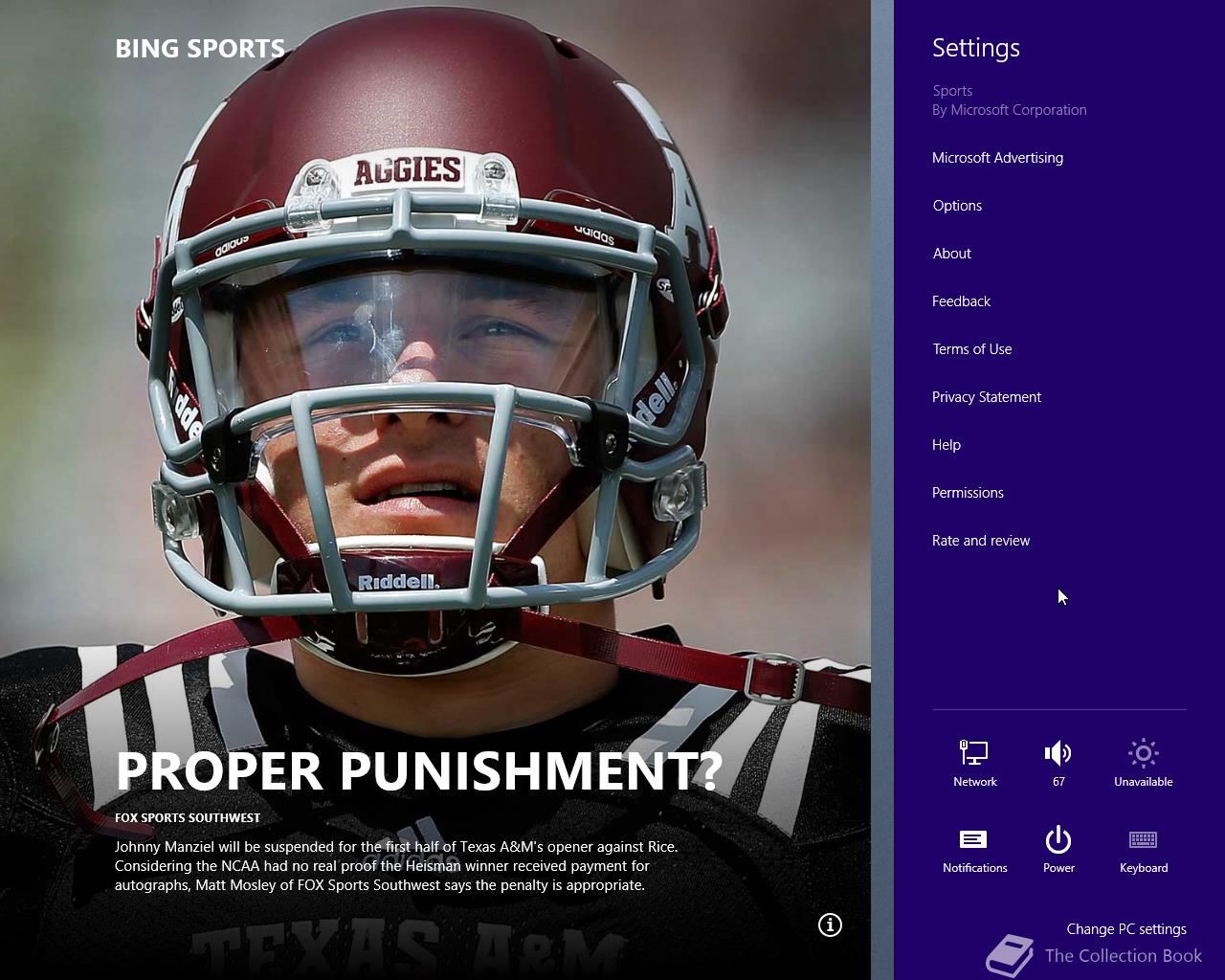Open the Network settings icon
This screenshot has height=980, width=1225.
pyautogui.click(x=974, y=753)
